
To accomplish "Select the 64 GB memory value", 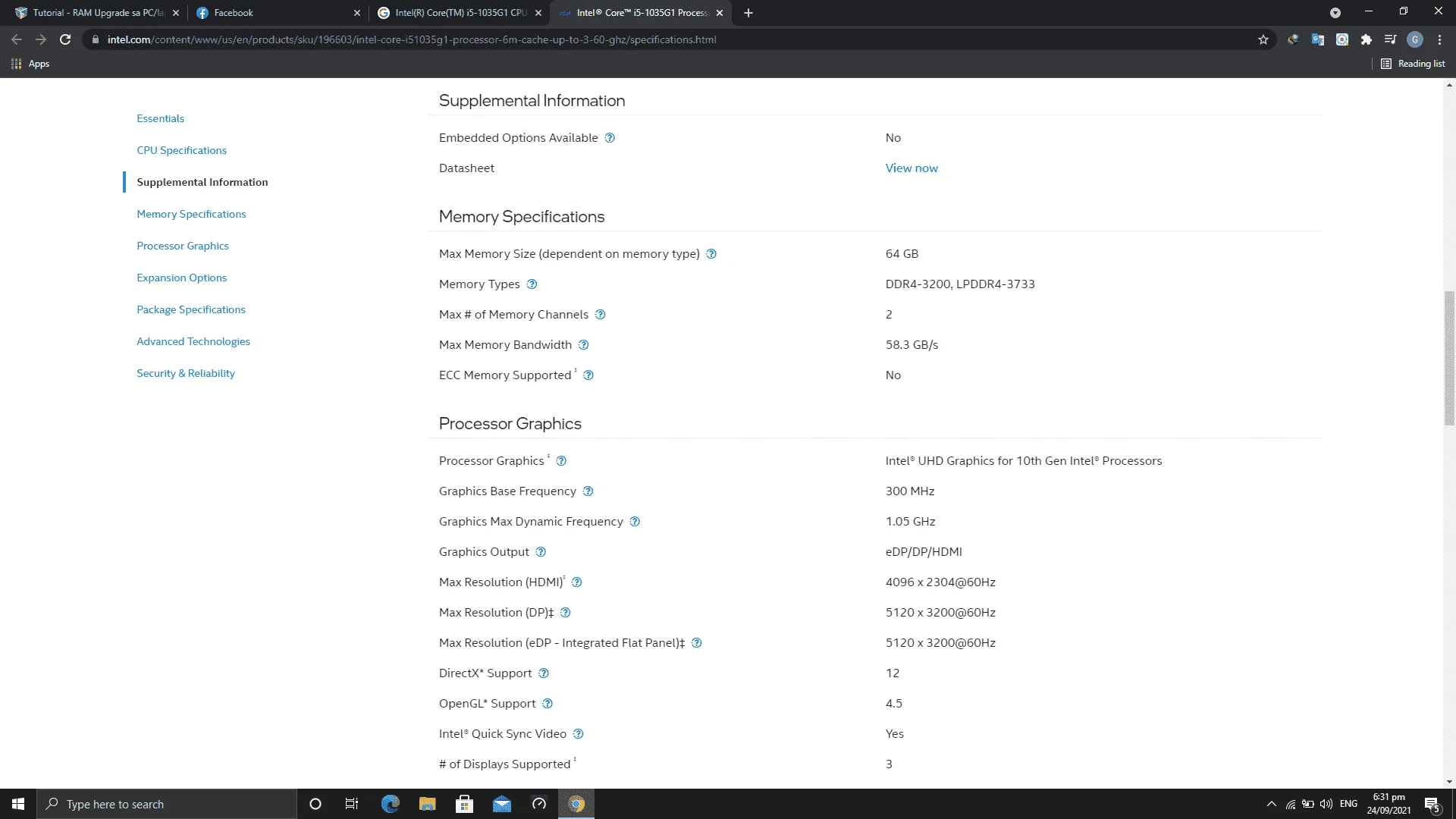I will pos(902,254).
